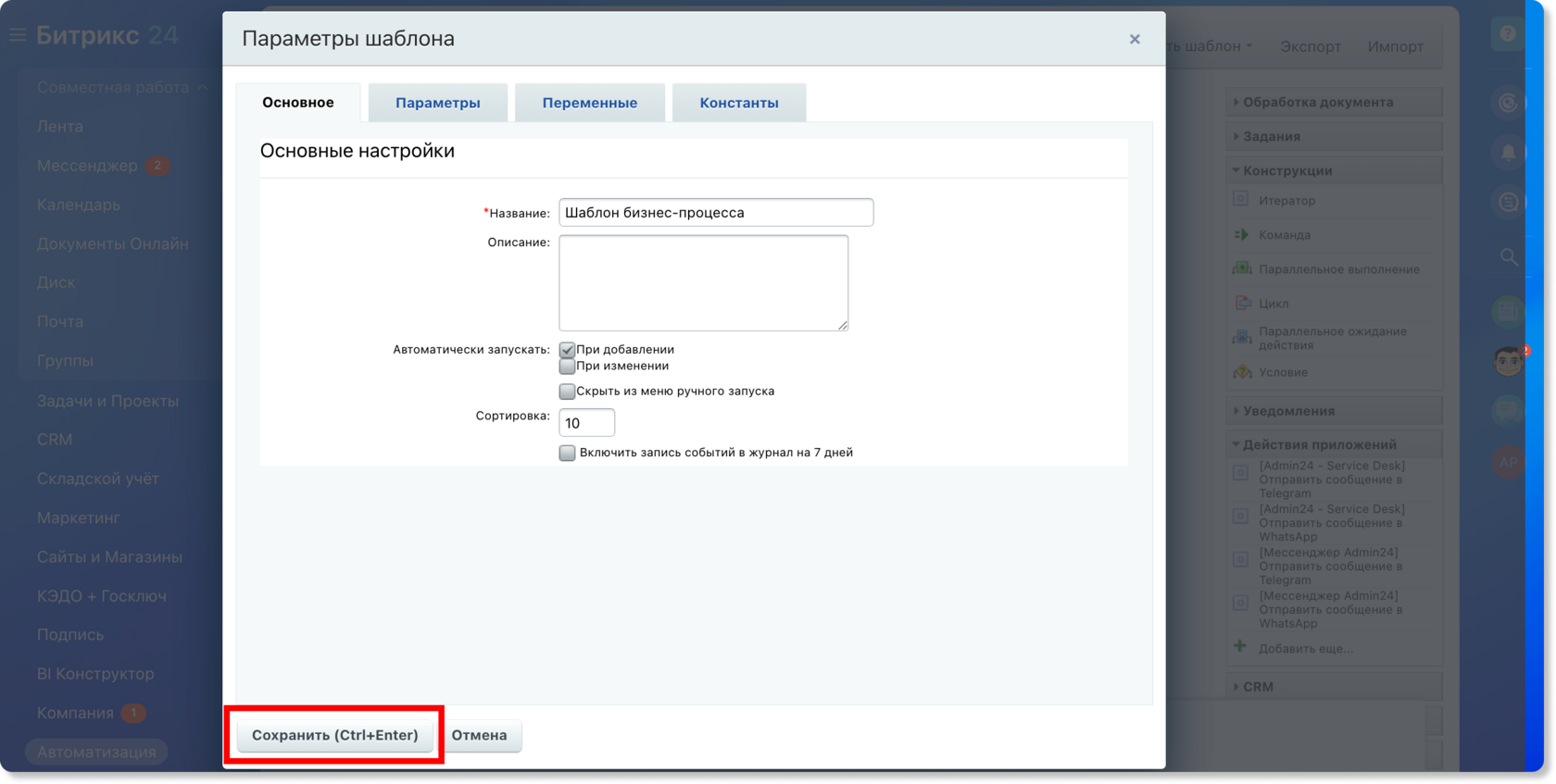The image size is (1556, 784).
Task: Select Мессенджер Admin24 WhatsApp action icon
Action: (1241, 604)
